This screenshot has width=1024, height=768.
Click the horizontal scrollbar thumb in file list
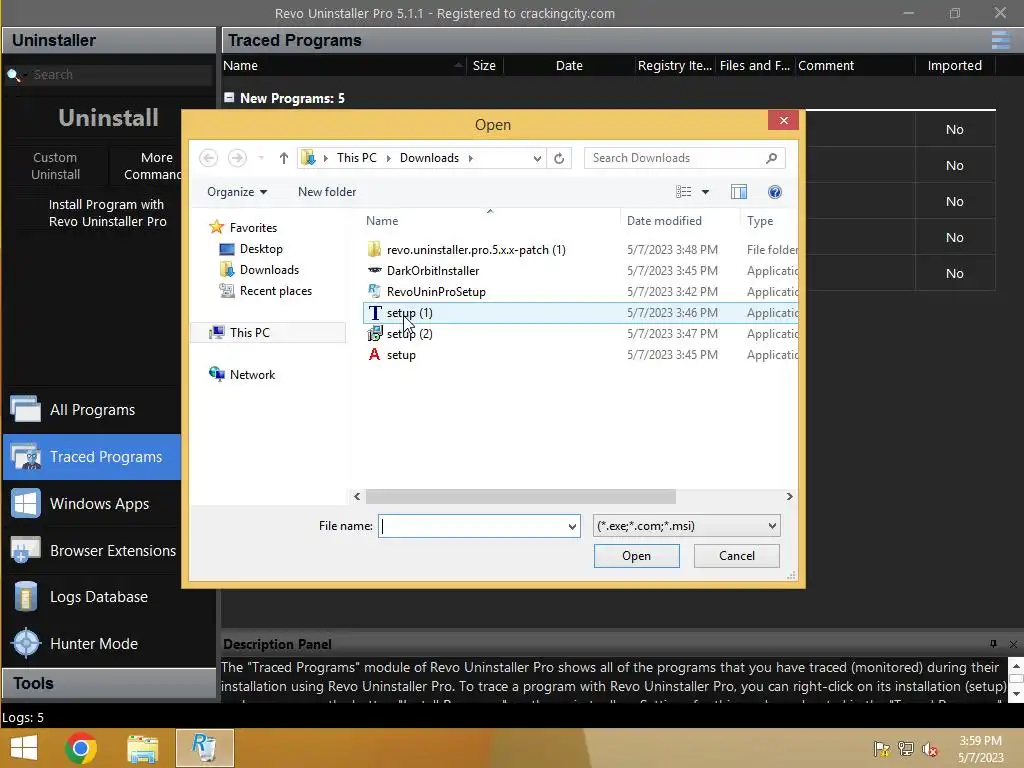[x=520, y=496]
